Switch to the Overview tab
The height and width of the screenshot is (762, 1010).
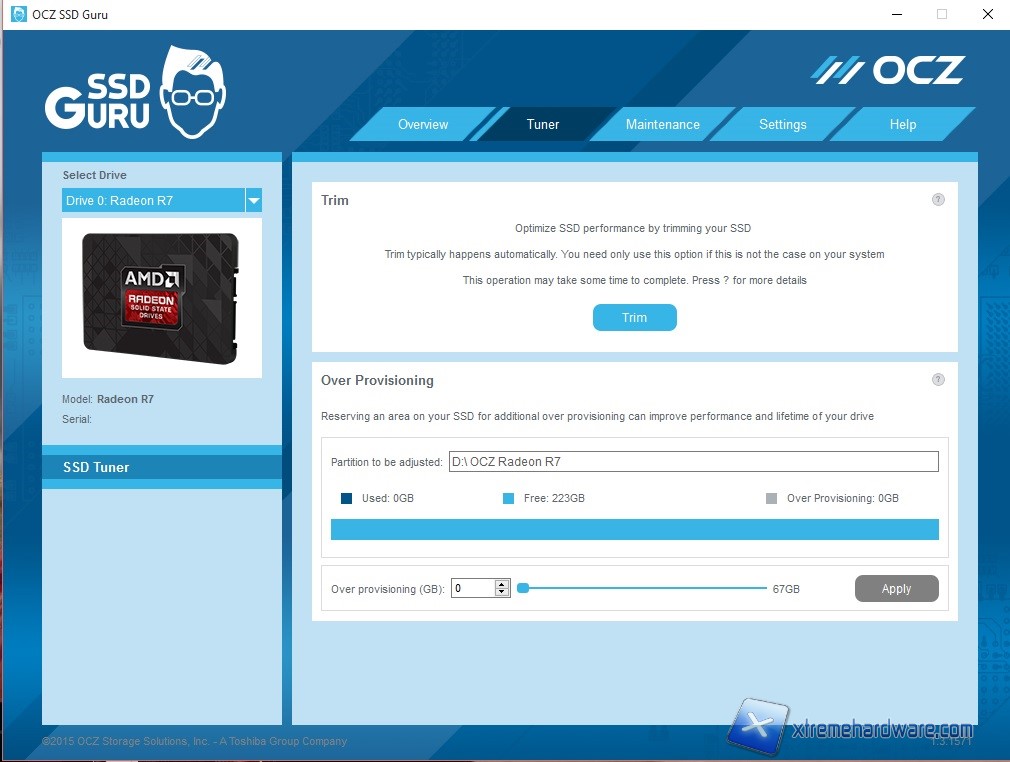pyautogui.click(x=423, y=125)
